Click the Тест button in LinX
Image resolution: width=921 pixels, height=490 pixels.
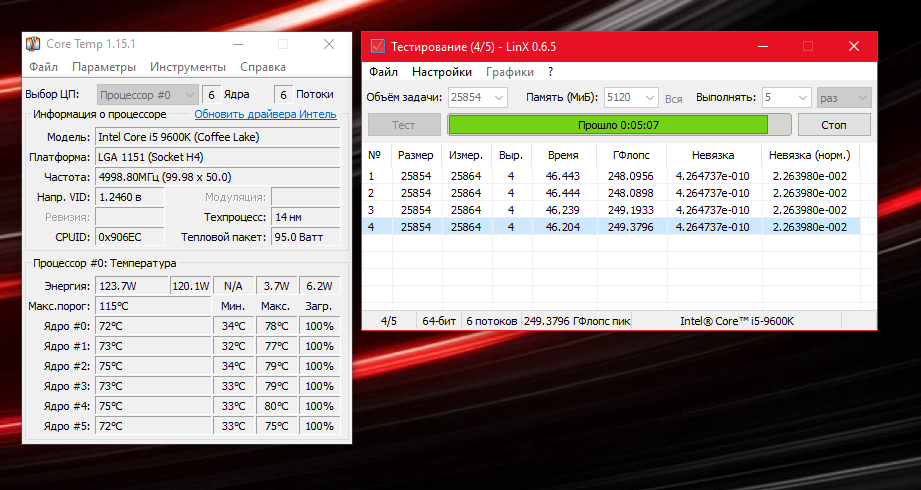404,125
